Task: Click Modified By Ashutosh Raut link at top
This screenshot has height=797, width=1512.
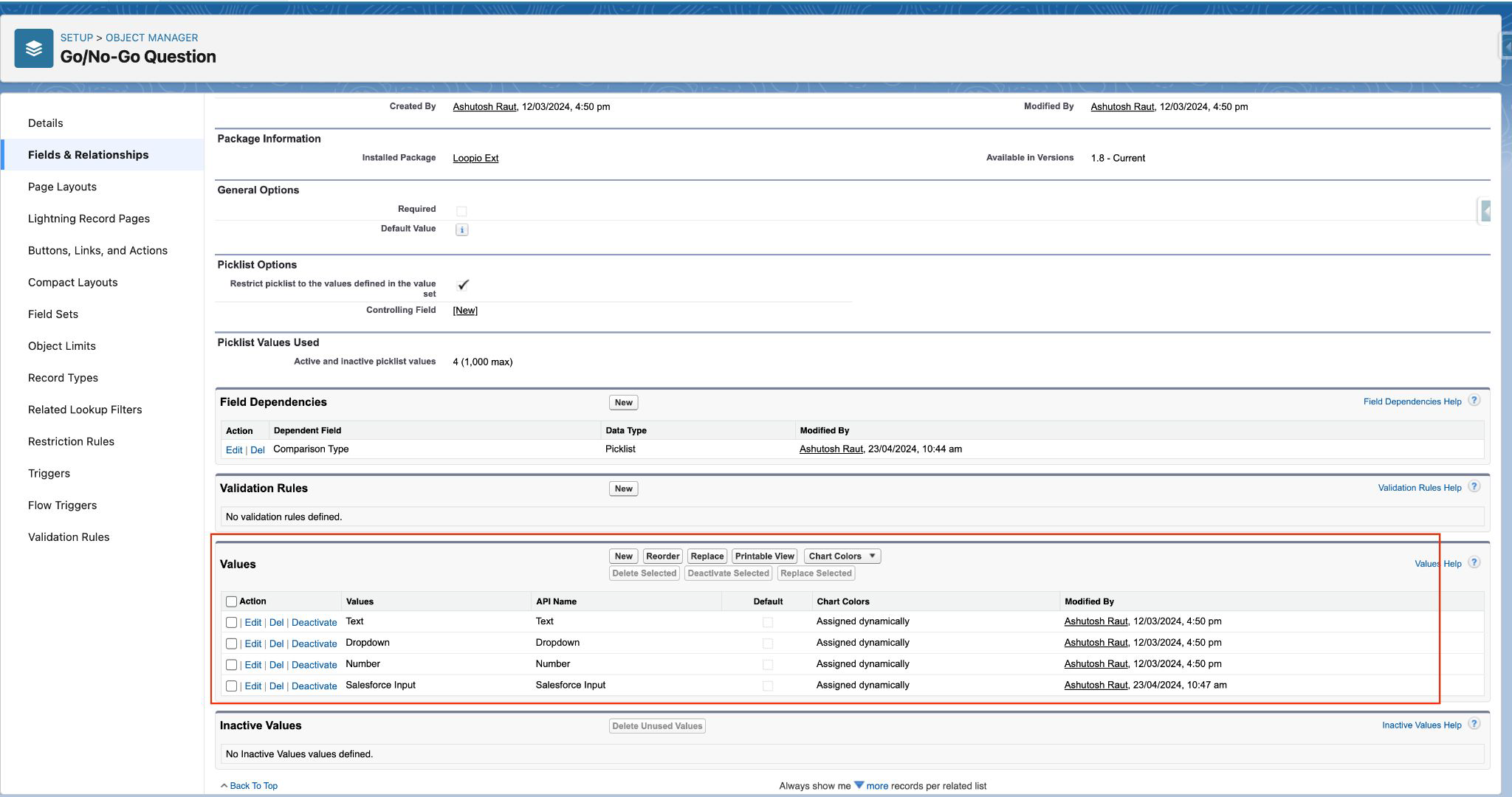Action: 1122,107
